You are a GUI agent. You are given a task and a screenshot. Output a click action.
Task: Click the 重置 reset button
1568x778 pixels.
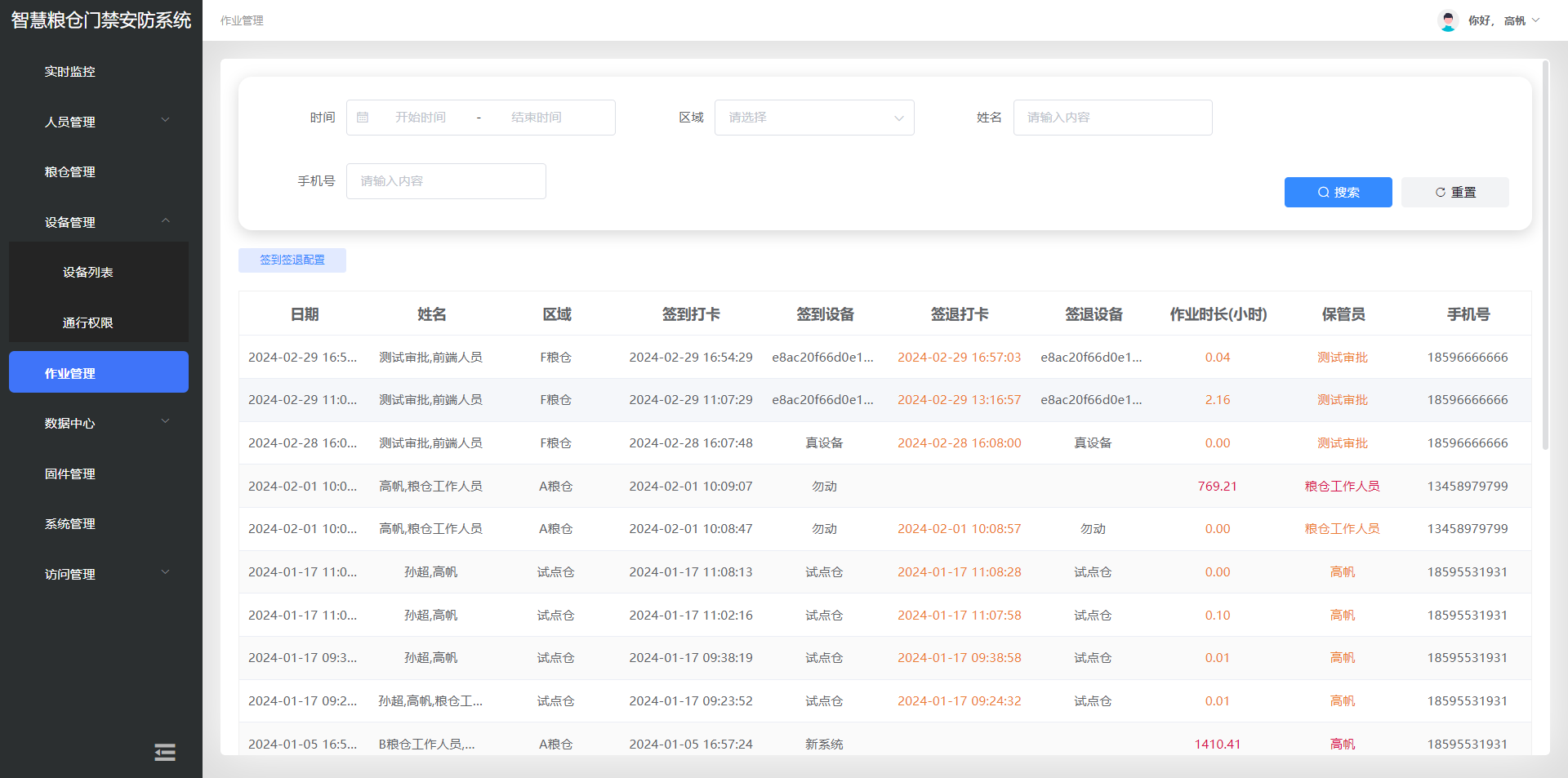(1454, 192)
